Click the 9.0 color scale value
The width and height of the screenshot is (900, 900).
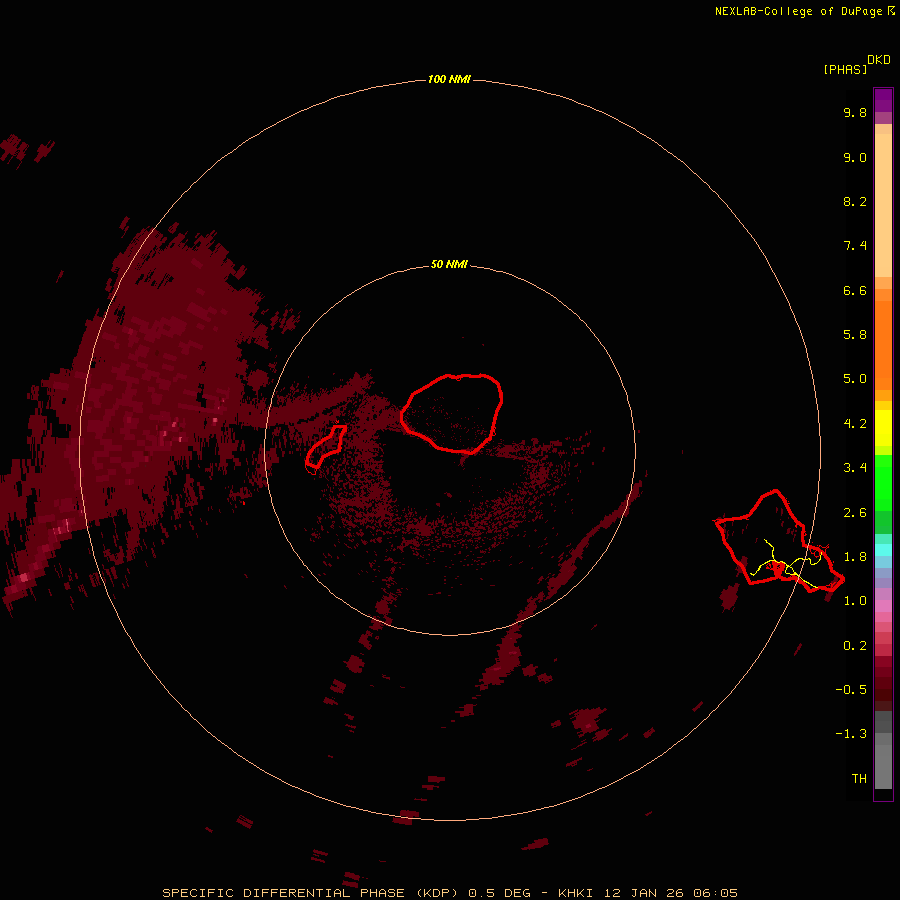click(855, 157)
